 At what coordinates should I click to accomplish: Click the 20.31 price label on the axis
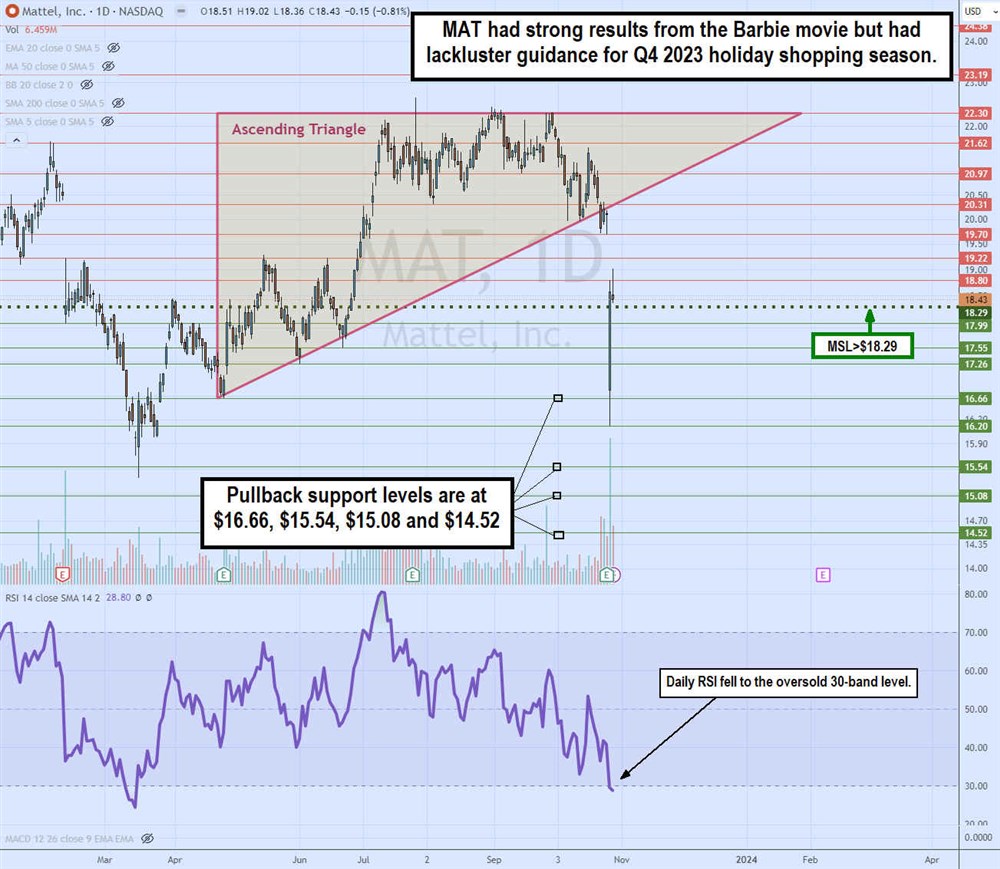pos(976,205)
